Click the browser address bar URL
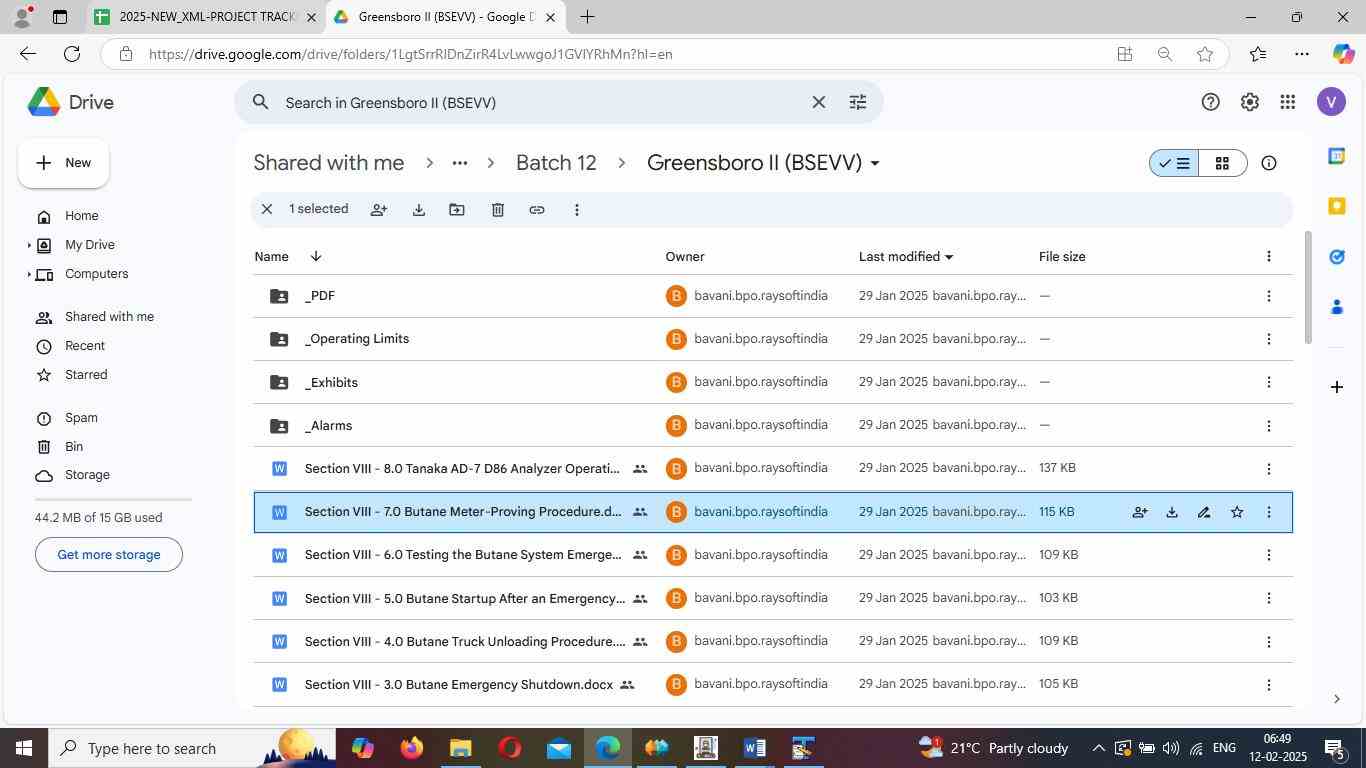 pos(410,54)
